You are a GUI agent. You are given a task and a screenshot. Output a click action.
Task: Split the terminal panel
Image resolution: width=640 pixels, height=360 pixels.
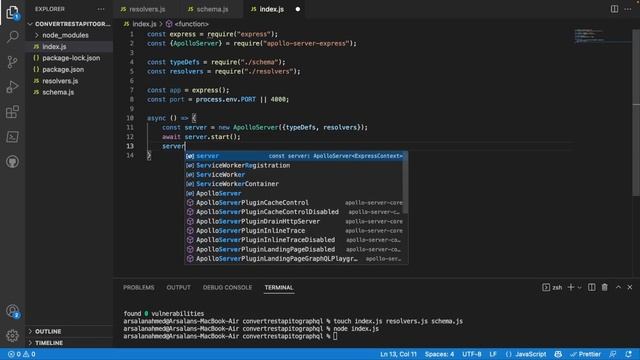click(x=591, y=287)
